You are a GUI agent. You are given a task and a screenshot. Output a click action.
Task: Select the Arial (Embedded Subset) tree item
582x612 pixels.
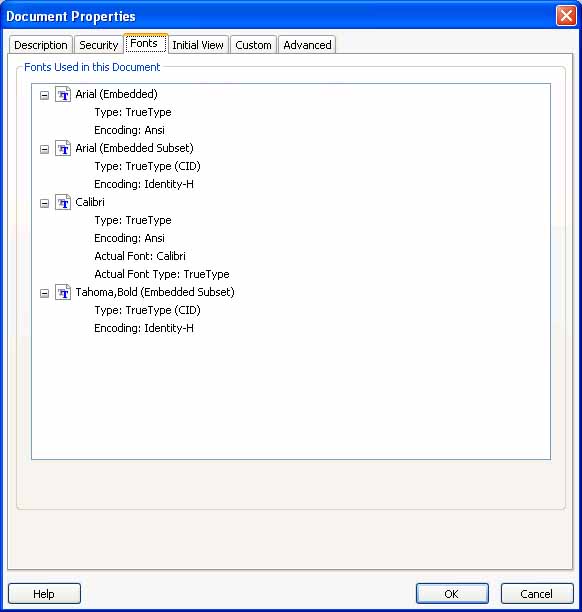pos(134,148)
